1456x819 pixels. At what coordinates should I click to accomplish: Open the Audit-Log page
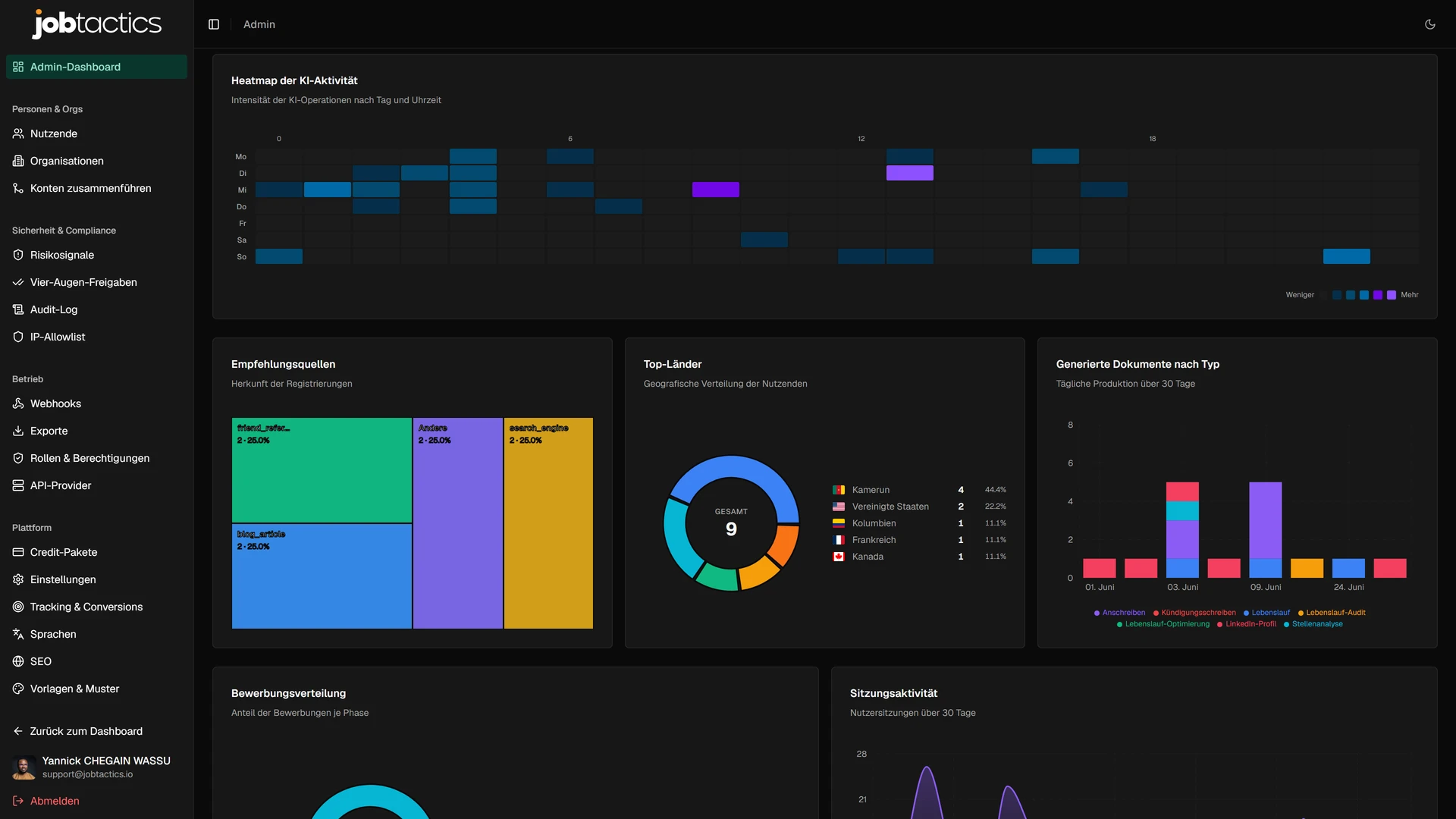tap(96, 309)
